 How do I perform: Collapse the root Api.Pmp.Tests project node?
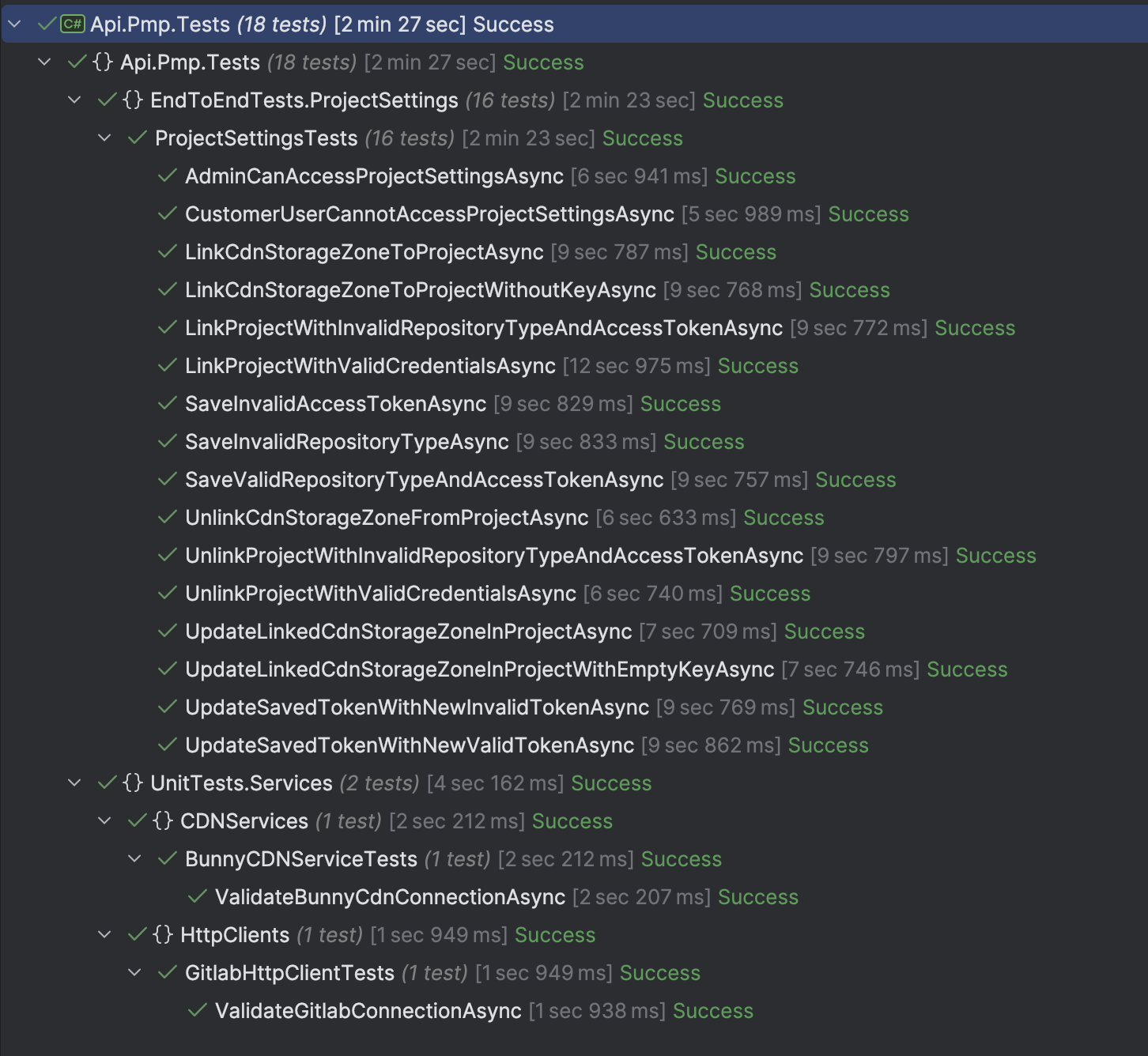click(14, 25)
